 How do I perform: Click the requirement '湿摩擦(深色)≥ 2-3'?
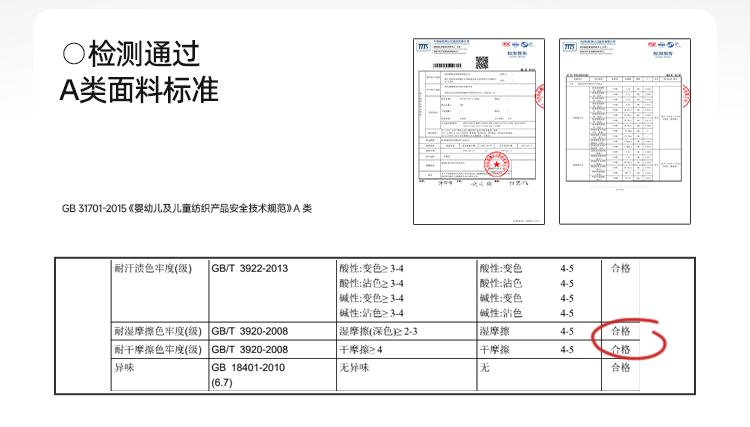click(378, 331)
